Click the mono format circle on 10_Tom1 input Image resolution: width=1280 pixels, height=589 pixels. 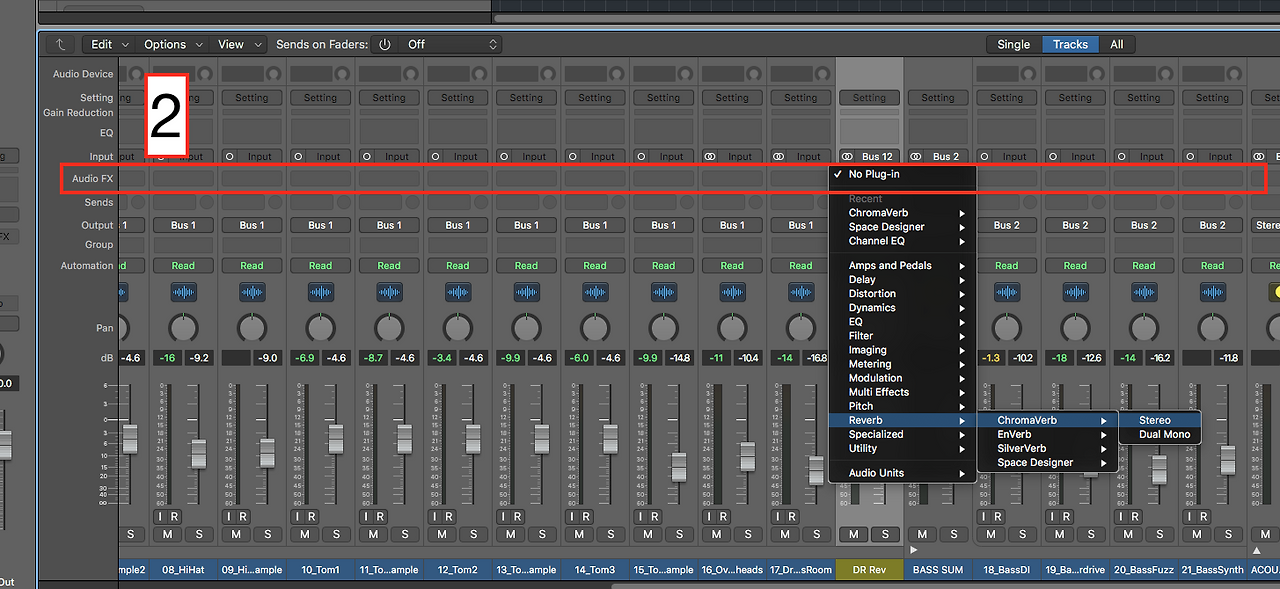[298, 156]
